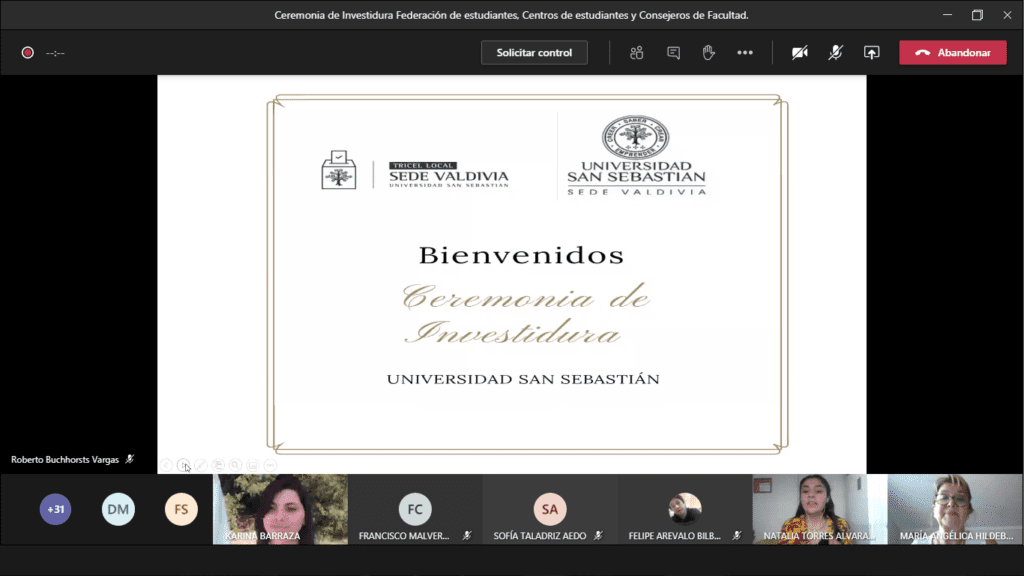Select María Angélica Hildebrandt's video tile
The image size is (1024, 576).
[955, 509]
